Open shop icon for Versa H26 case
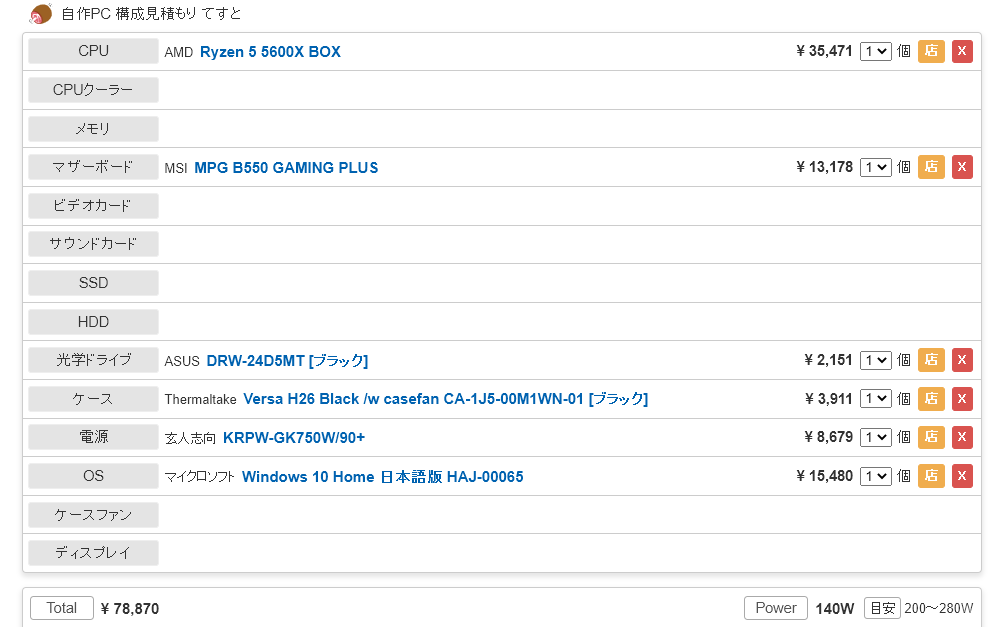 tap(931, 399)
